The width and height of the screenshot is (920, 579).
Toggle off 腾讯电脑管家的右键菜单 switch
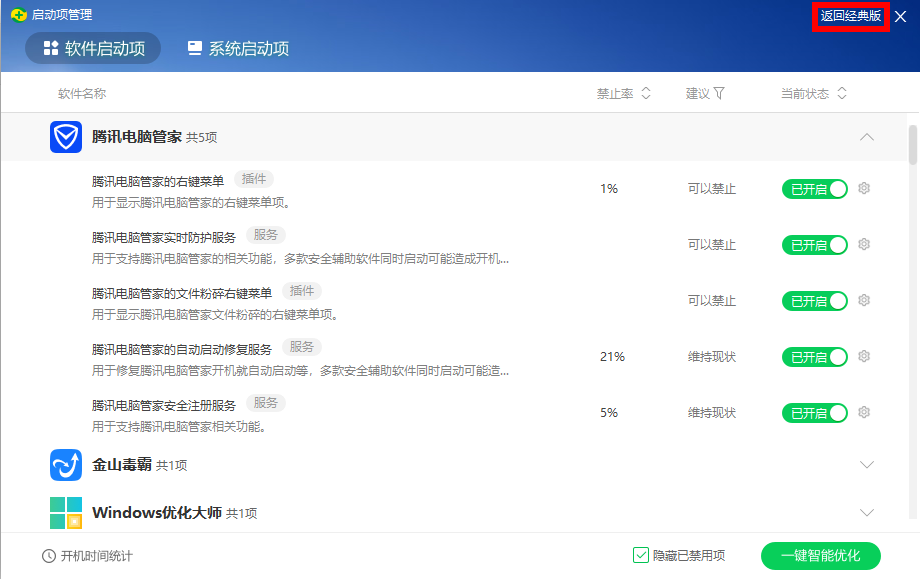pos(814,189)
